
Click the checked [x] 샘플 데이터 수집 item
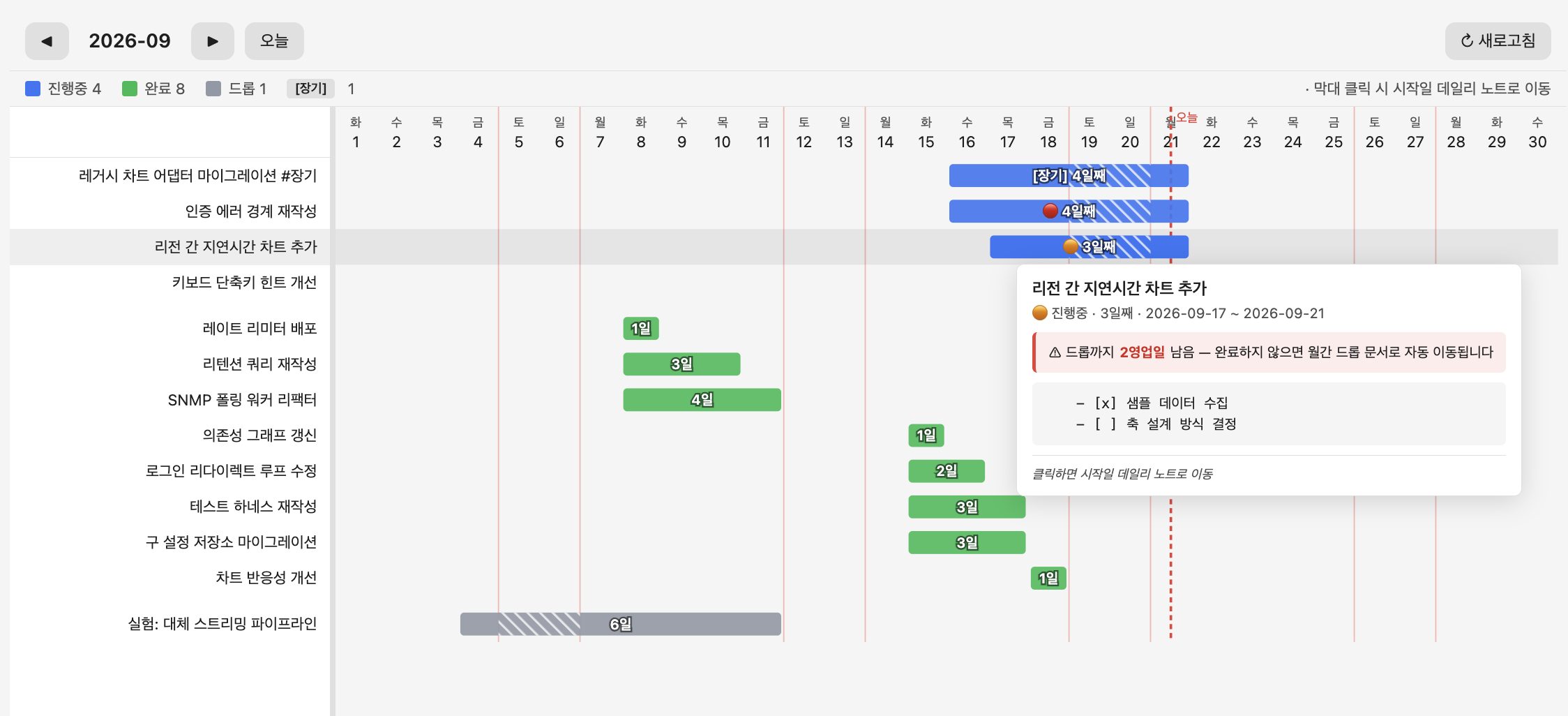pos(1152,403)
